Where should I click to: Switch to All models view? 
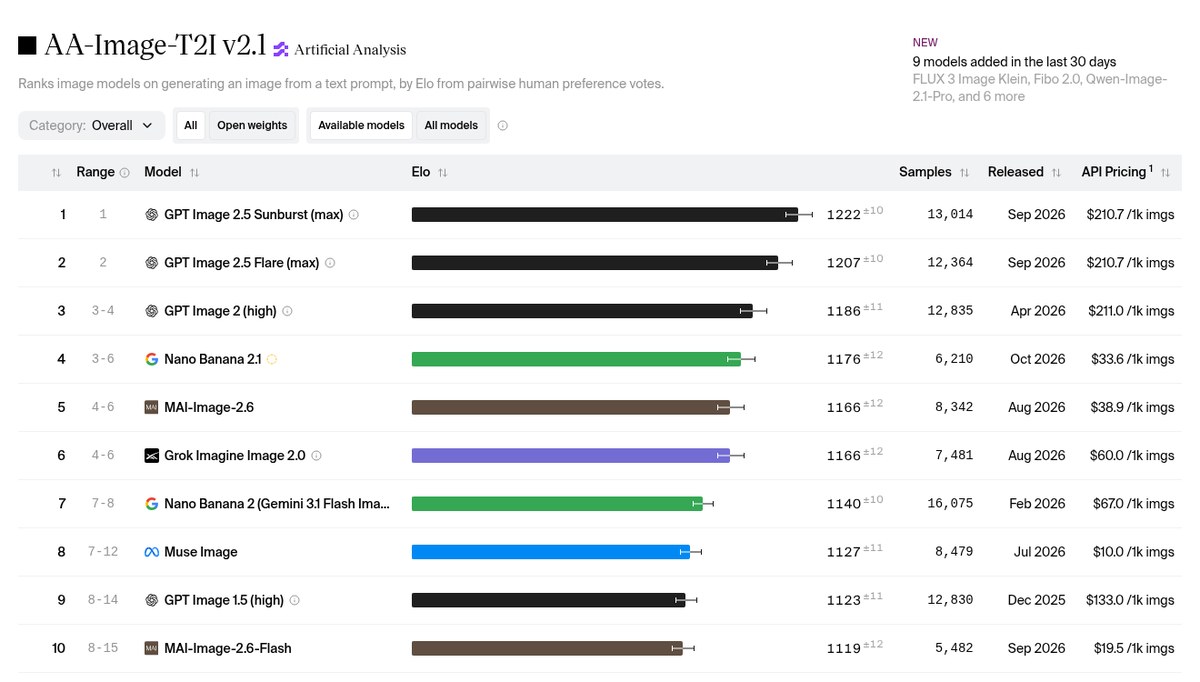tap(451, 126)
